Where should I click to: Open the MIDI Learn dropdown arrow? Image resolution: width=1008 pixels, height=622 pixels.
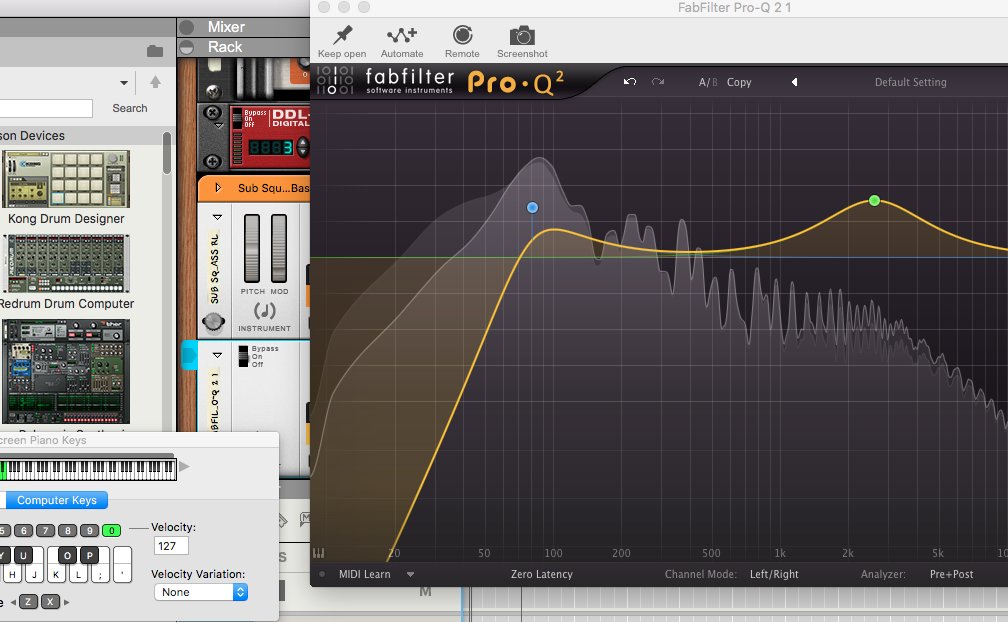coord(410,574)
